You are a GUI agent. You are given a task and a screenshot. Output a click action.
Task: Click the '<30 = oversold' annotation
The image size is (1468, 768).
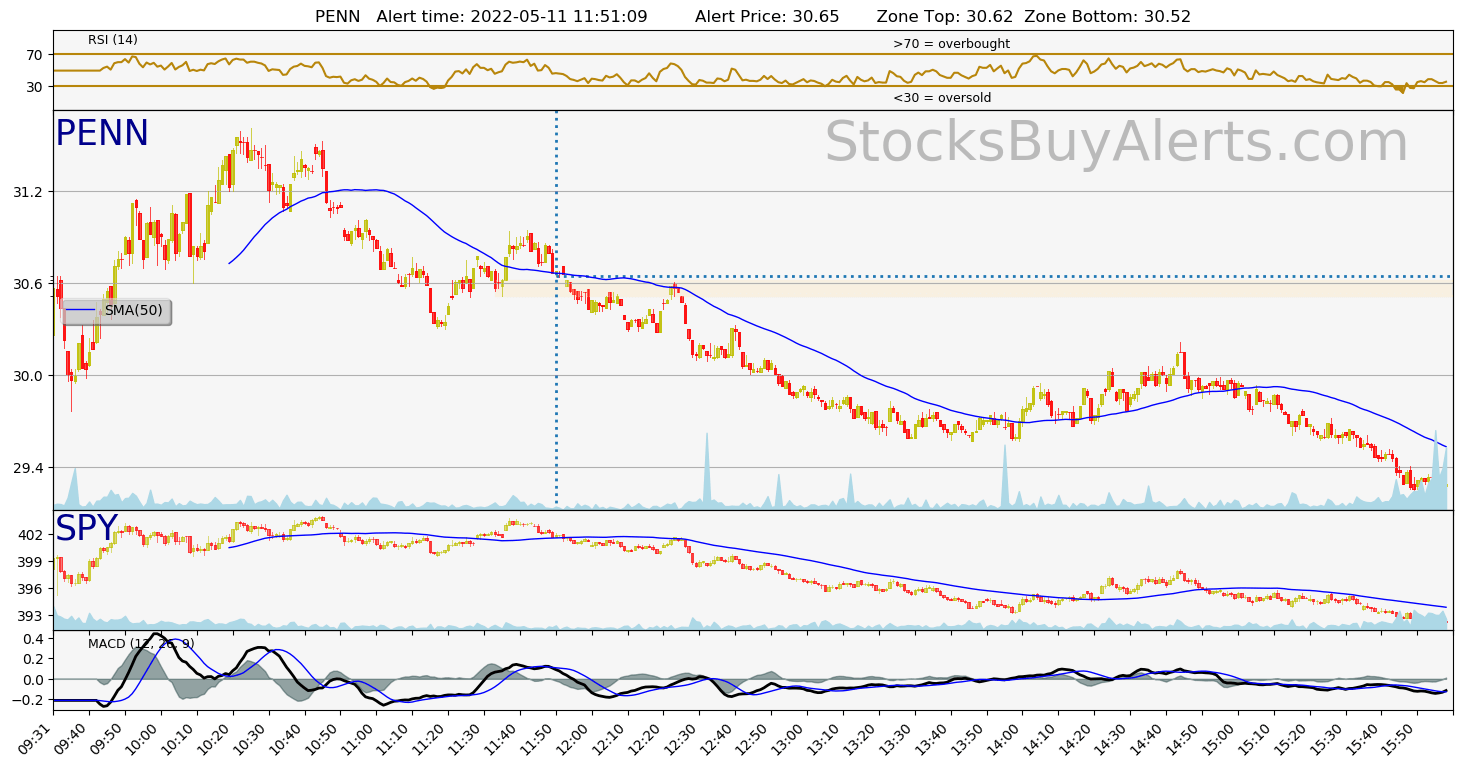pos(942,98)
